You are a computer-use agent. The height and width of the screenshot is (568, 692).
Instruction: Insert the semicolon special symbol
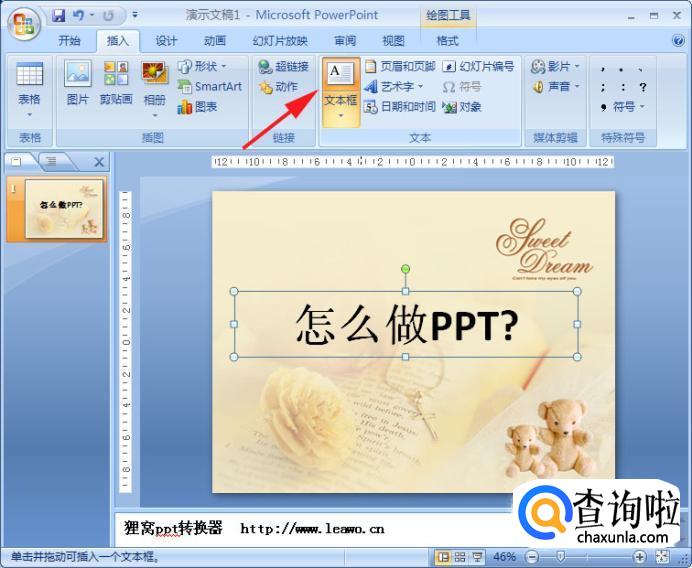click(x=603, y=87)
